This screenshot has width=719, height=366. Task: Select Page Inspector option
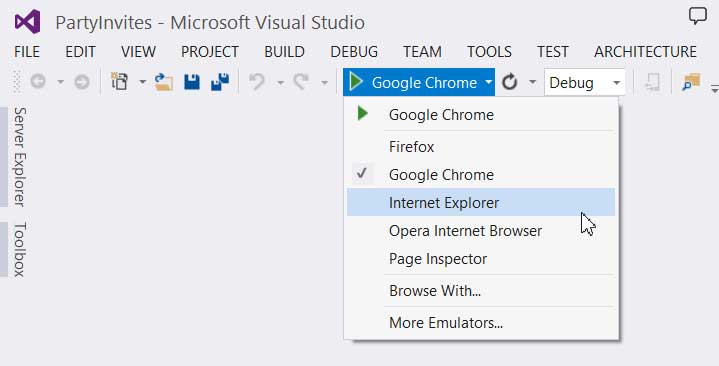click(481, 259)
